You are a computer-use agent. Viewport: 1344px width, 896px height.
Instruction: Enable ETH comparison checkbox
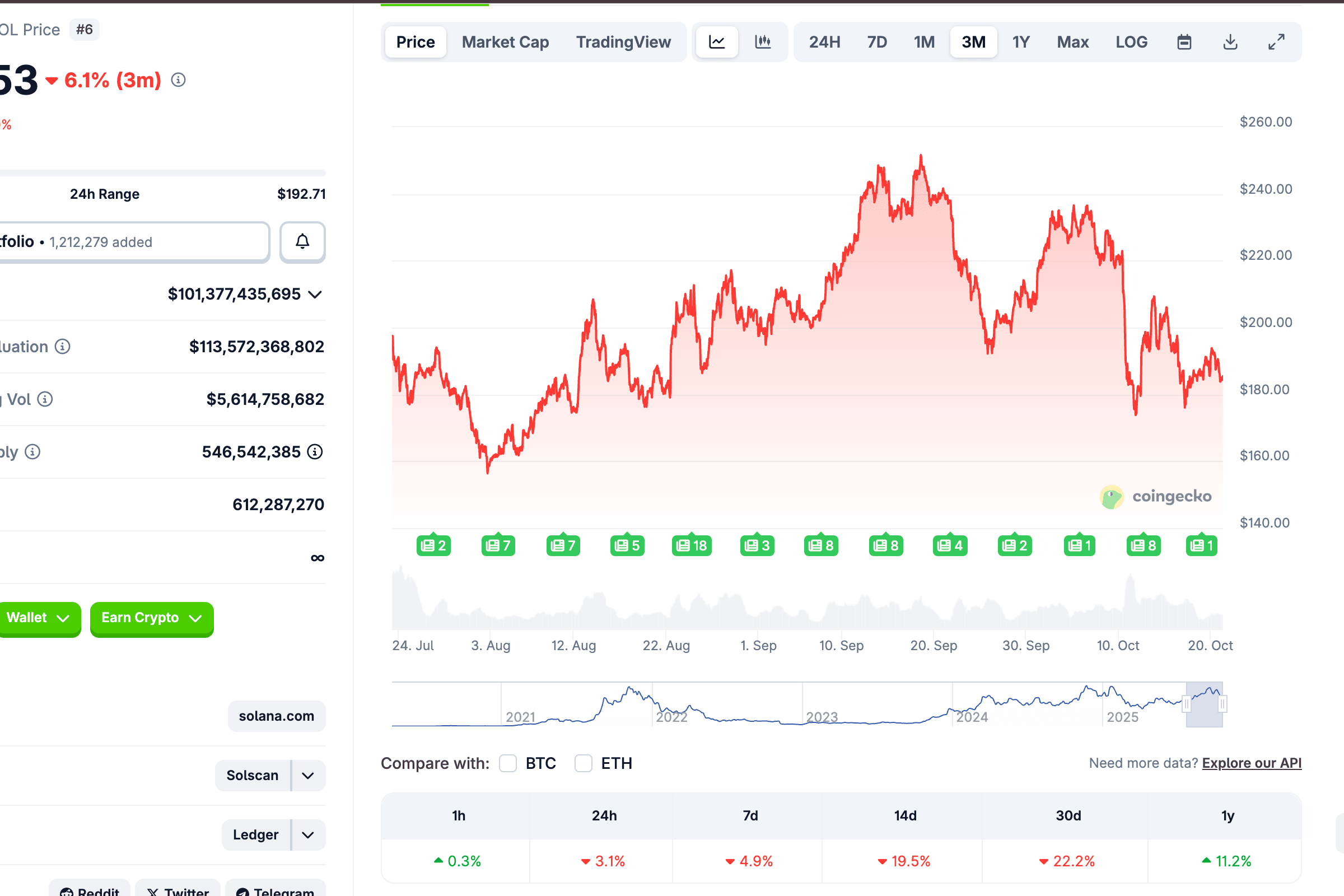tap(583, 763)
